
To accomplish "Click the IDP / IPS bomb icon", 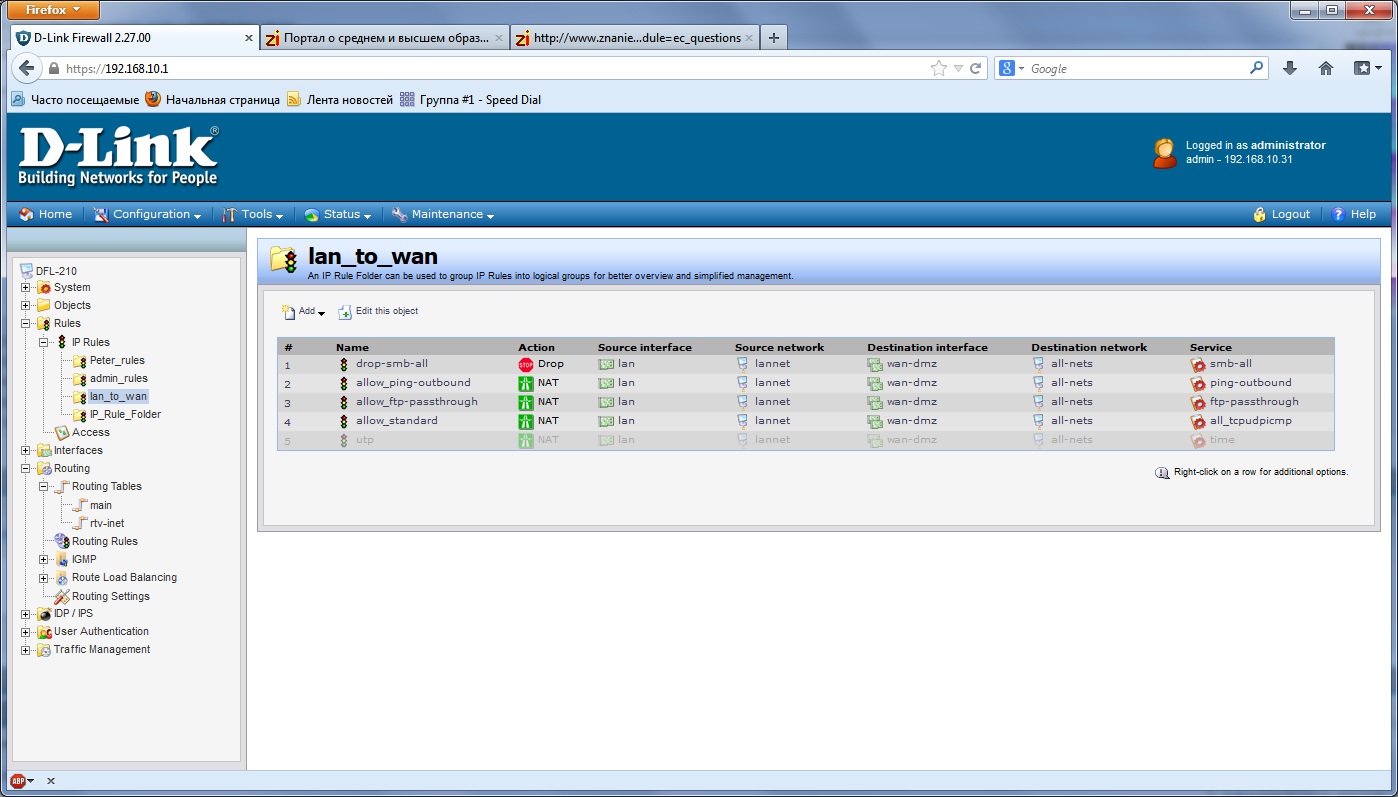I will click(x=45, y=614).
